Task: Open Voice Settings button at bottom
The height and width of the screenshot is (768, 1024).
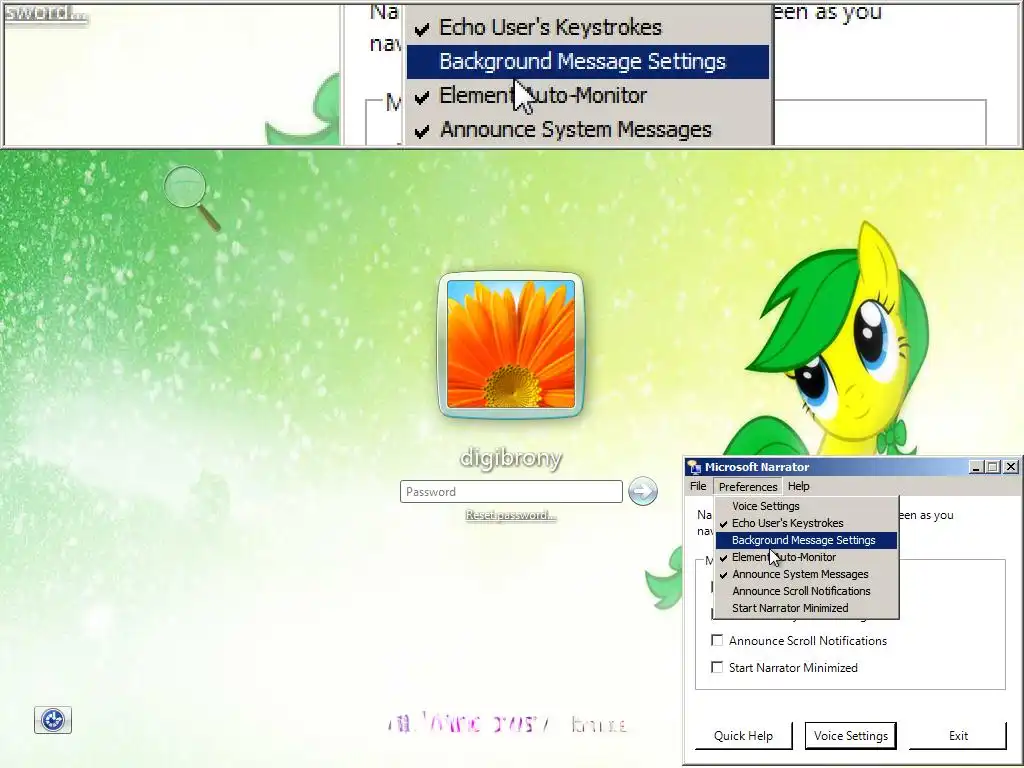Action: tap(850, 736)
